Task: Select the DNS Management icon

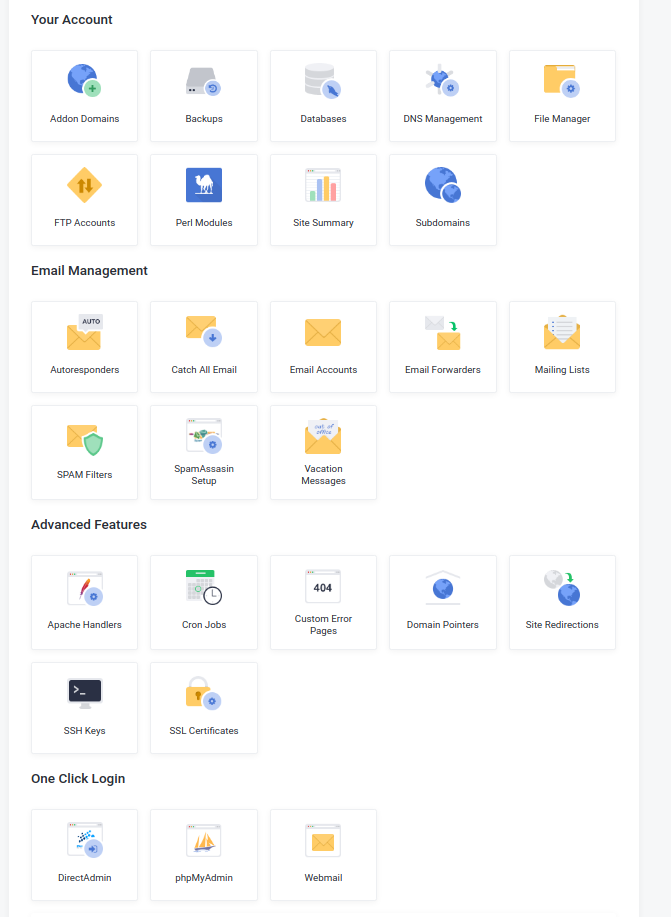Action: click(442, 81)
